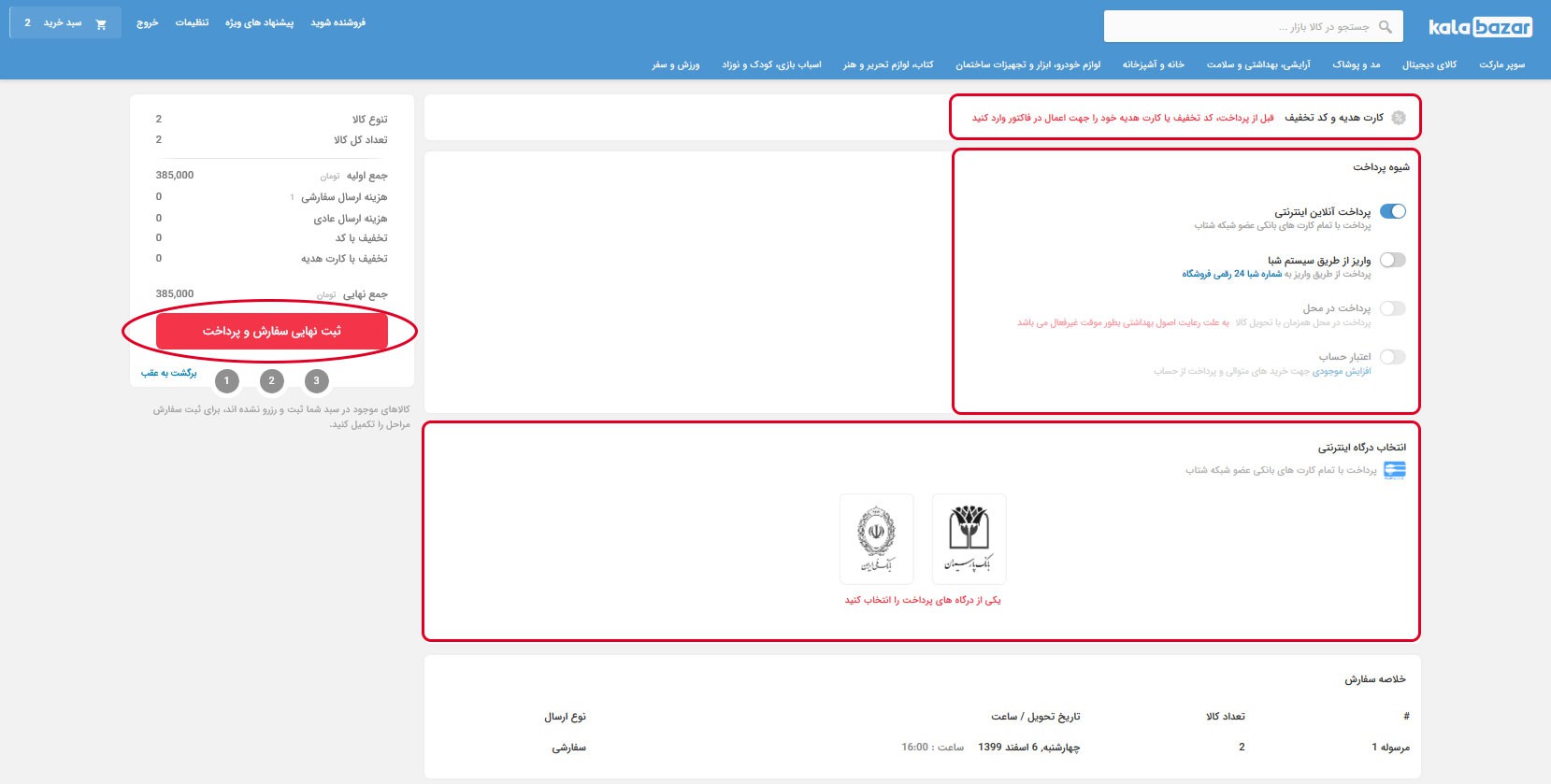The height and width of the screenshot is (784, 1551).
Task: Click the افزایش موجودی link
Action: [1342, 371]
